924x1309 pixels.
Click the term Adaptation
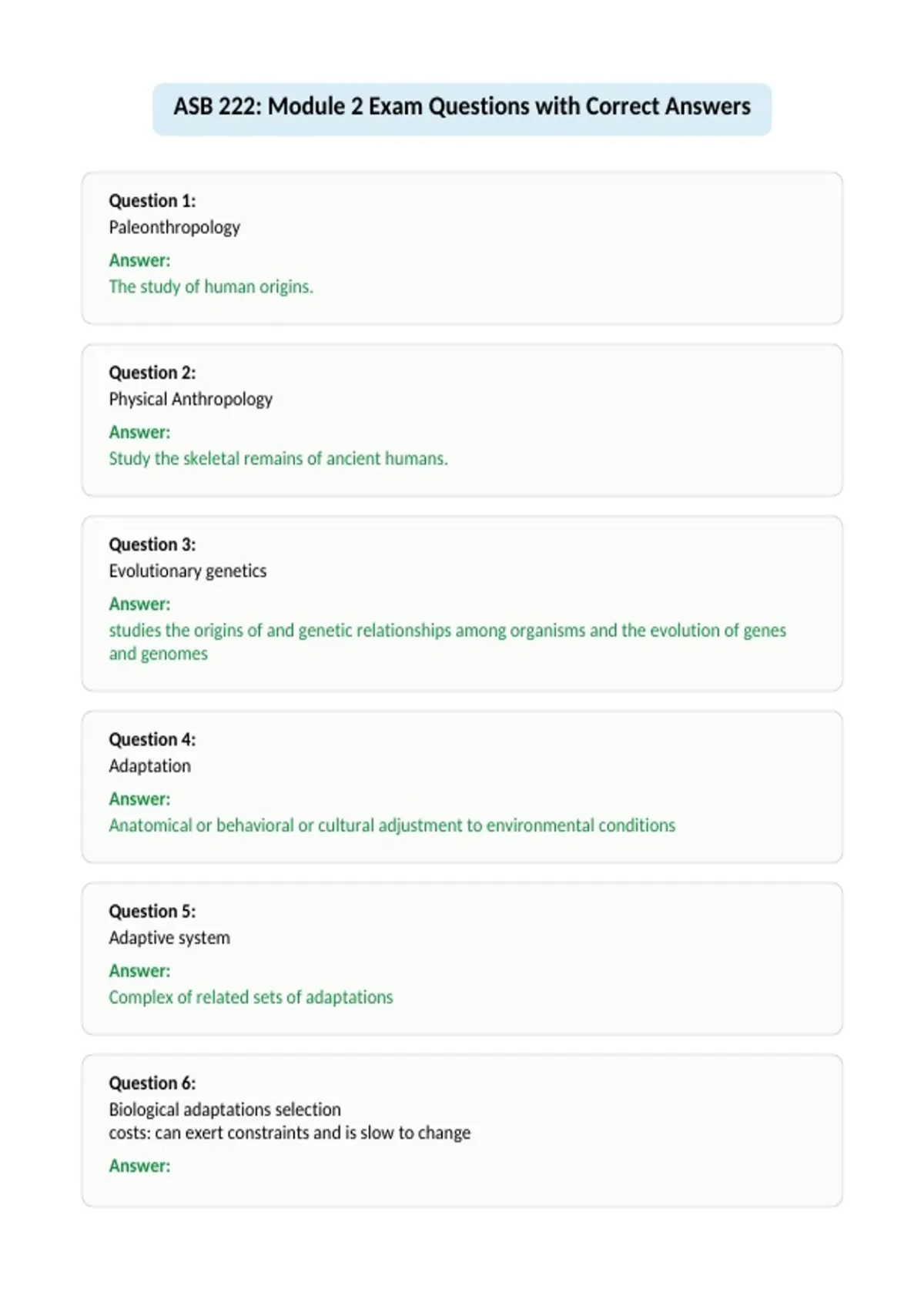point(149,766)
